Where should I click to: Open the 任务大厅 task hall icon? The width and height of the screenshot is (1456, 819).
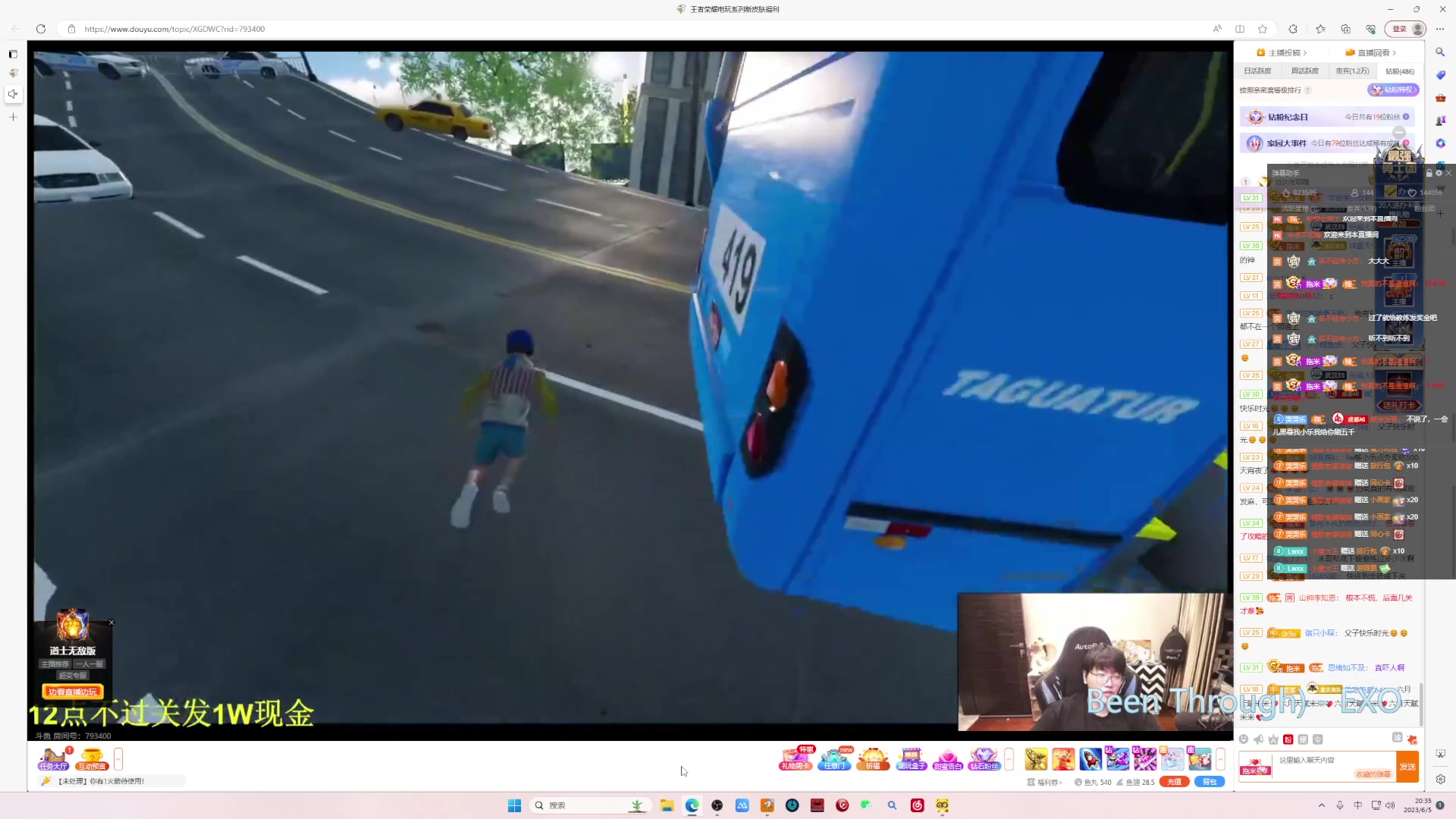pos(53,759)
